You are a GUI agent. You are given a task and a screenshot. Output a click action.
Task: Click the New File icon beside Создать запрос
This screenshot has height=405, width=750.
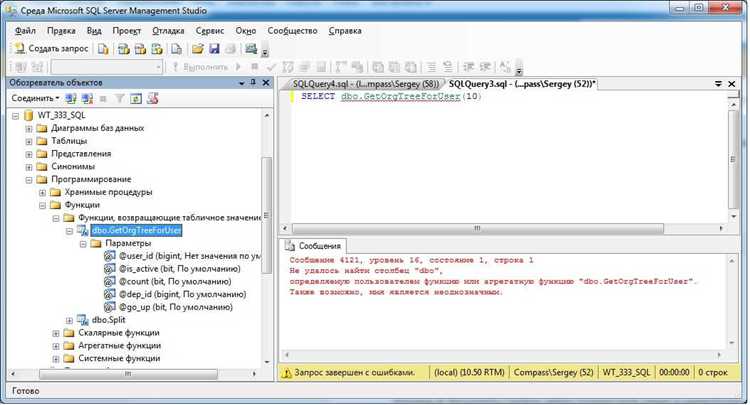tap(102, 48)
